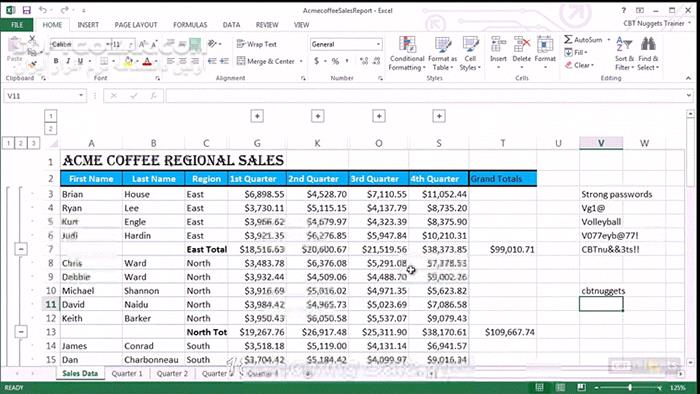The width and height of the screenshot is (700, 394).
Task: Switch to FORMULAS tab
Action: 190,25
